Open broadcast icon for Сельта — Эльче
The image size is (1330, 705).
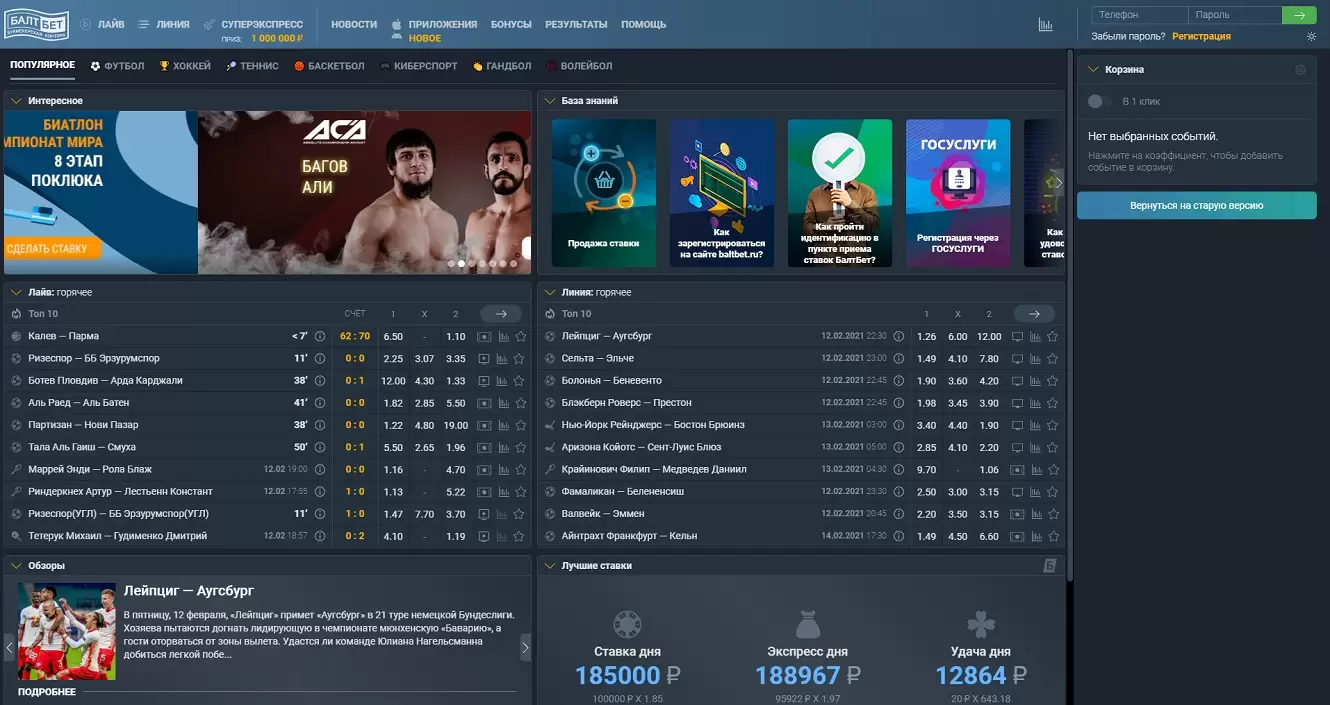(1018, 358)
